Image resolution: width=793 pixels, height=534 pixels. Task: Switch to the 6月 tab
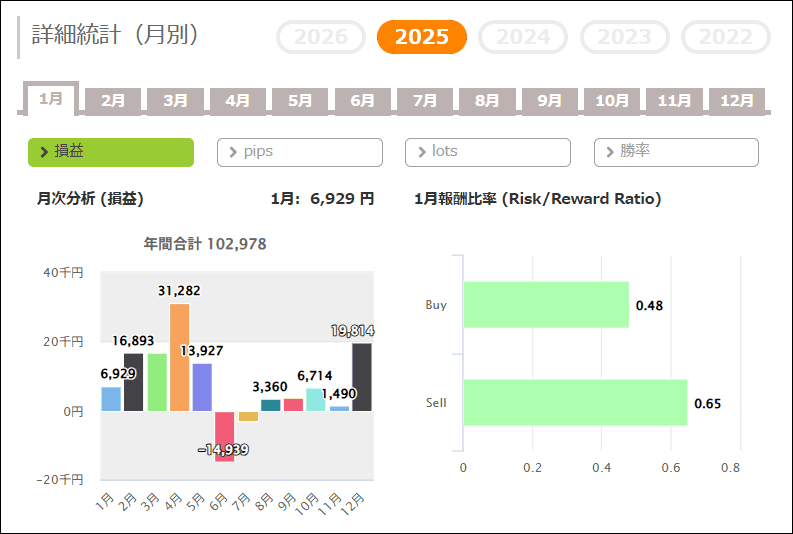click(362, 100)
